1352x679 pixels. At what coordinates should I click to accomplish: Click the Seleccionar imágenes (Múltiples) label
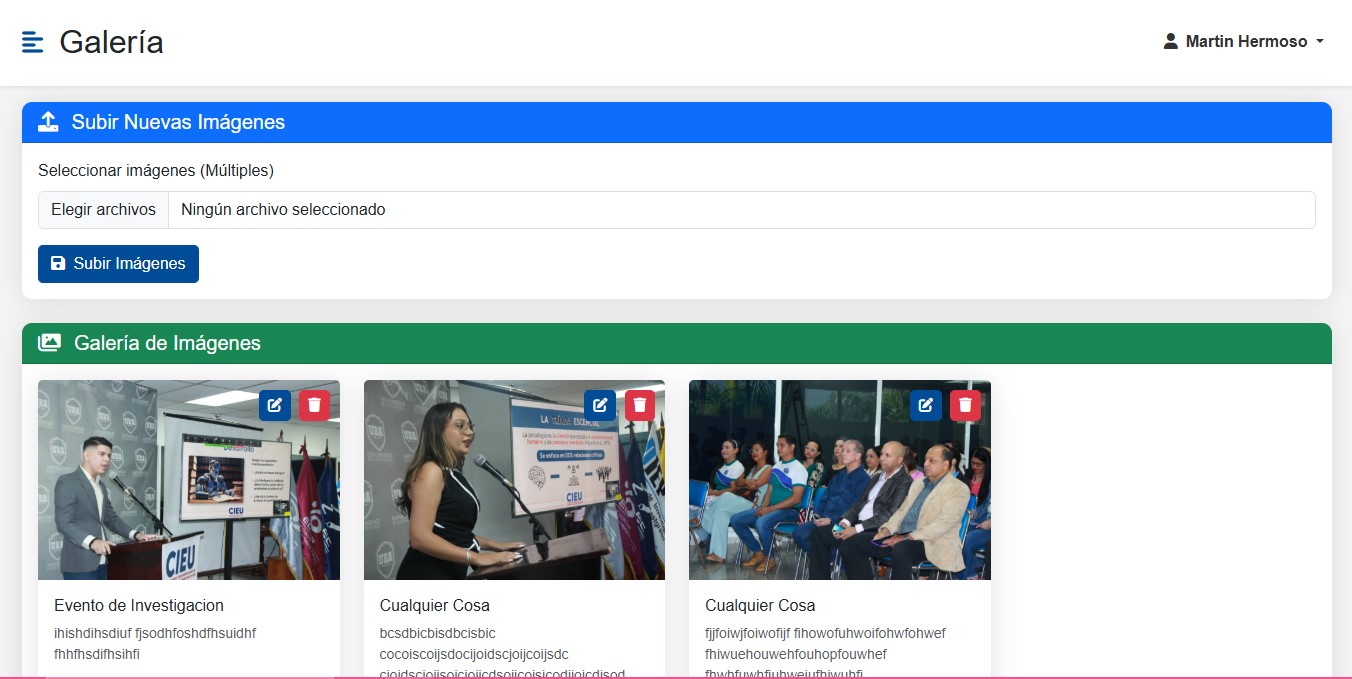click(x=156, y=170)
